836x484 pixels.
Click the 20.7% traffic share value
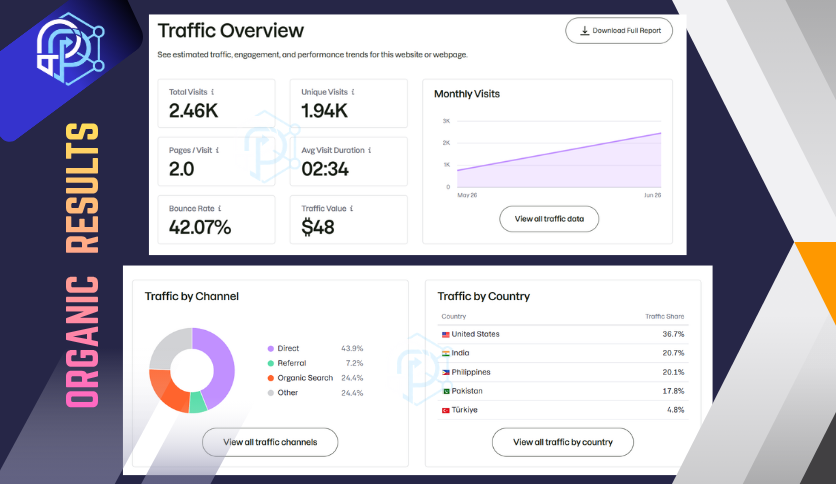pyautogui.click(x=673, y=353)
